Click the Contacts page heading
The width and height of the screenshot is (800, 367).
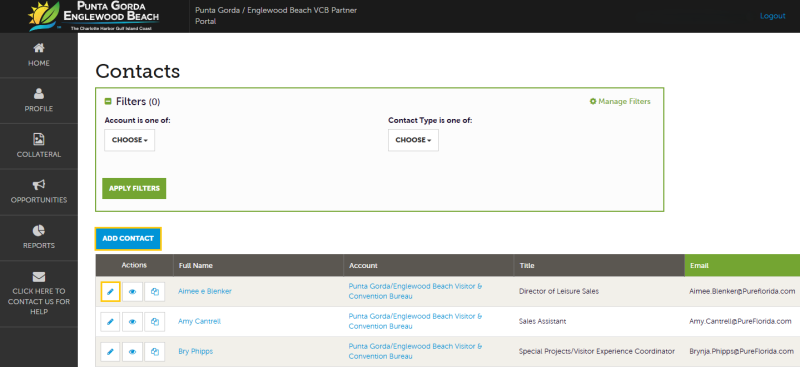click(138, 71)
